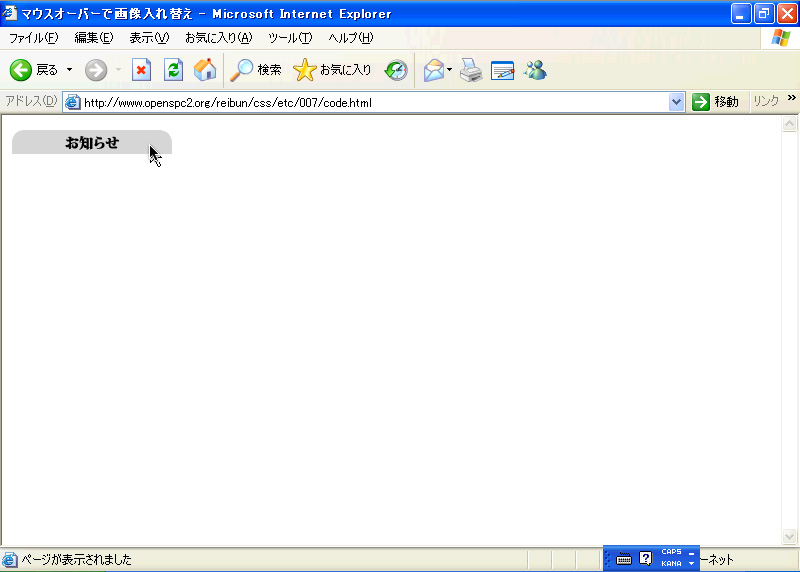The image size is (800, 572).
Task: Expand the Mail icon dropdown arrow
Action: 449,70
